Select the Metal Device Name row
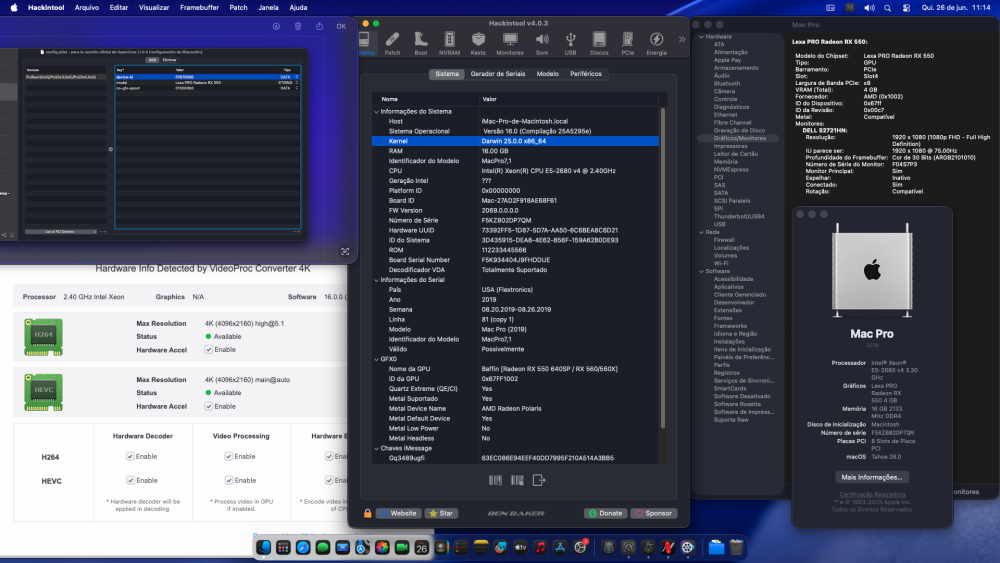Image resolution: width=1000 pixels, height=563 pixels. (515, 409)
